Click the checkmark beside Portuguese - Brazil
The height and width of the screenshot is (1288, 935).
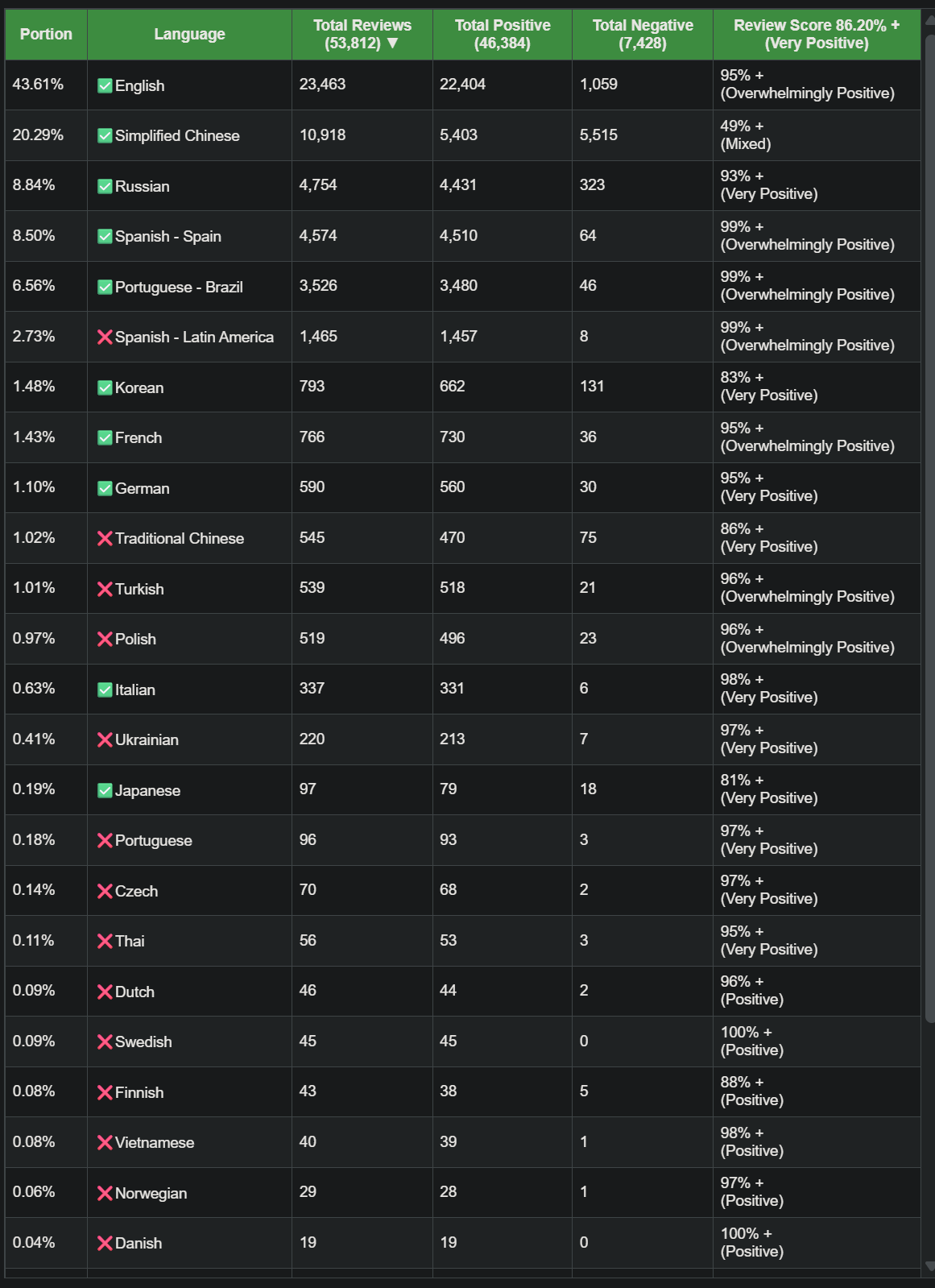coord(105,288)
